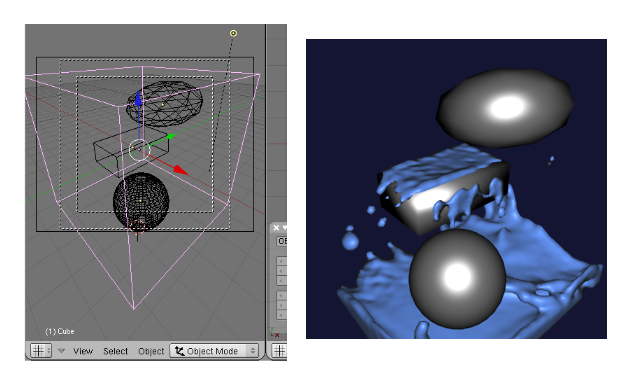Open window type icon of the right-hand window
625x380 pixels.
279,351
